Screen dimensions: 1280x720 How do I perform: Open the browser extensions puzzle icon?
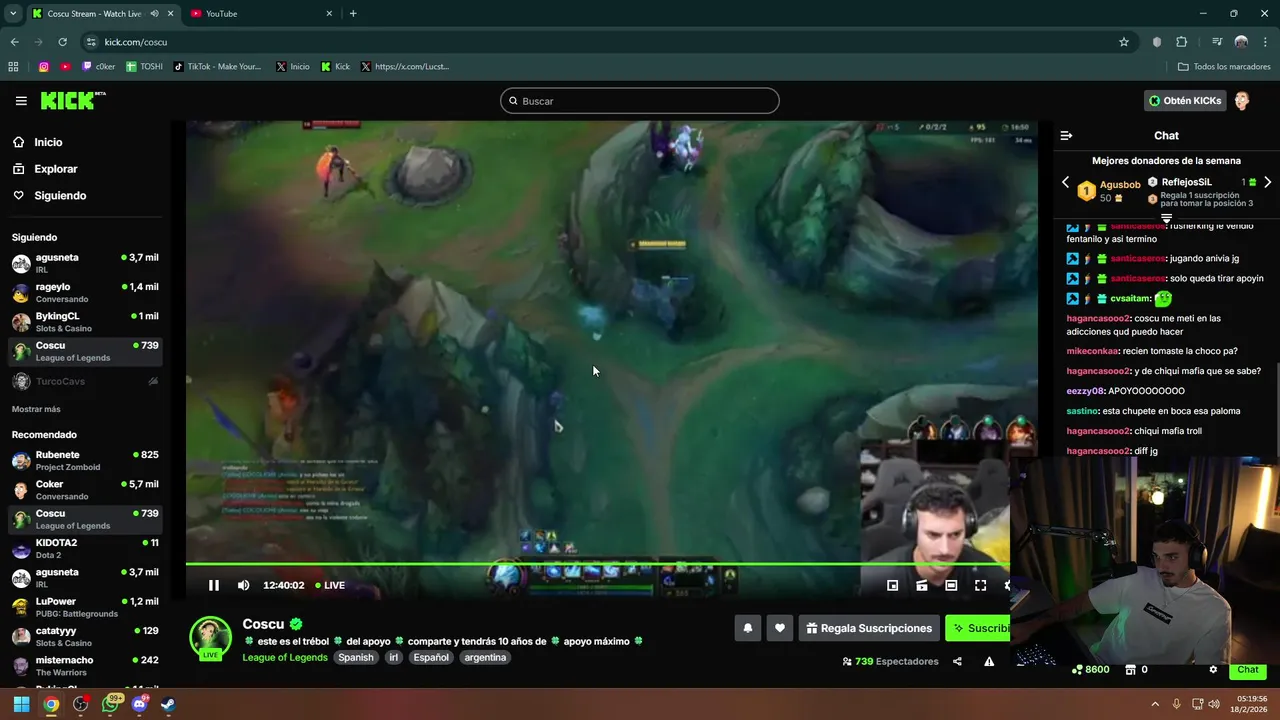(x=1181, y=42)
